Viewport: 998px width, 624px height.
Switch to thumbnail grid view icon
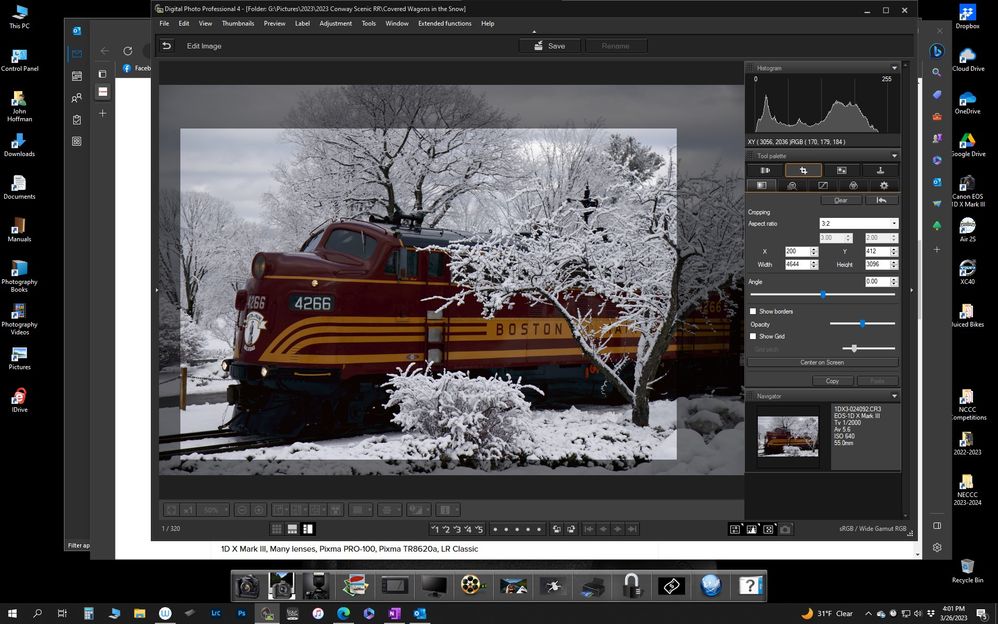tap(276, 529)
